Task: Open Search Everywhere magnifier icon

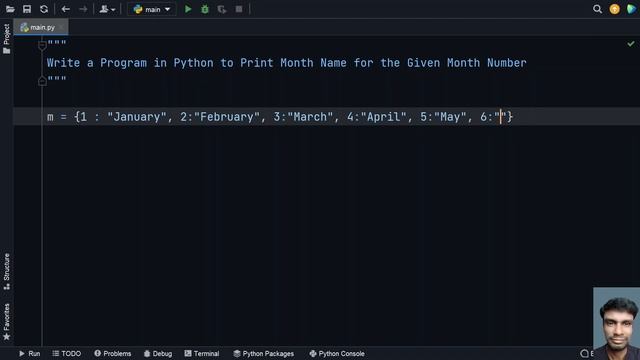Action: point(597,9)
